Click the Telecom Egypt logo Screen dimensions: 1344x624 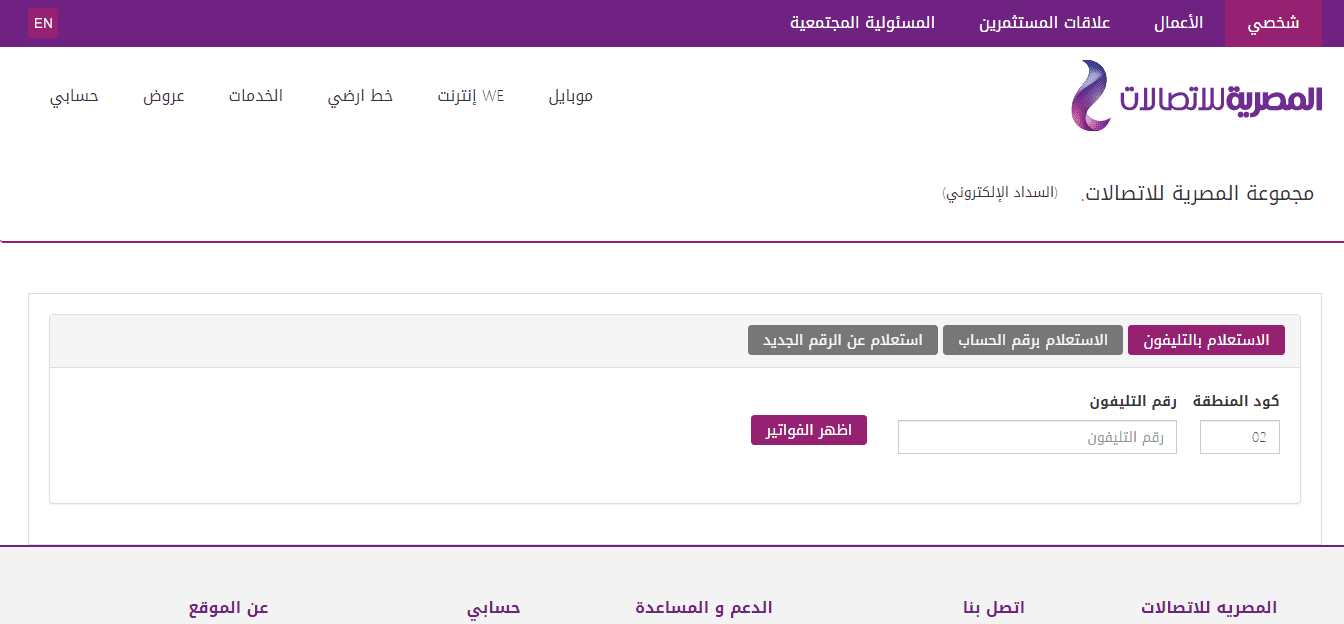coord(1196,96)
